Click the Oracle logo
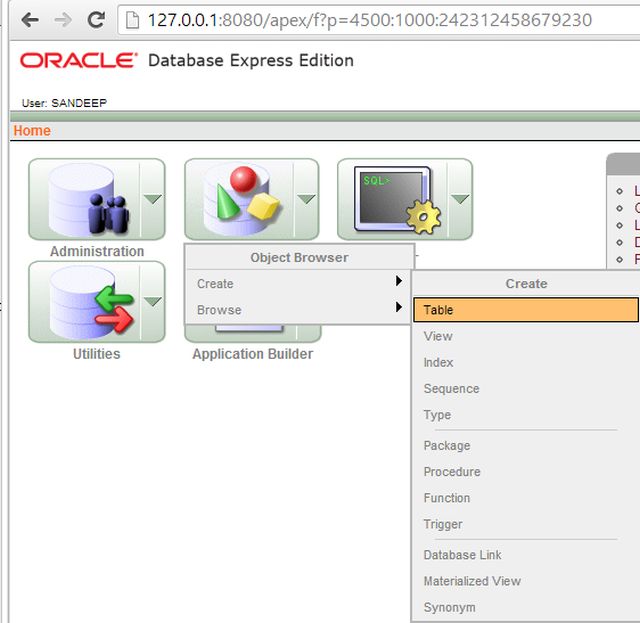The image size is (640, 623). [x=78, y=60]
